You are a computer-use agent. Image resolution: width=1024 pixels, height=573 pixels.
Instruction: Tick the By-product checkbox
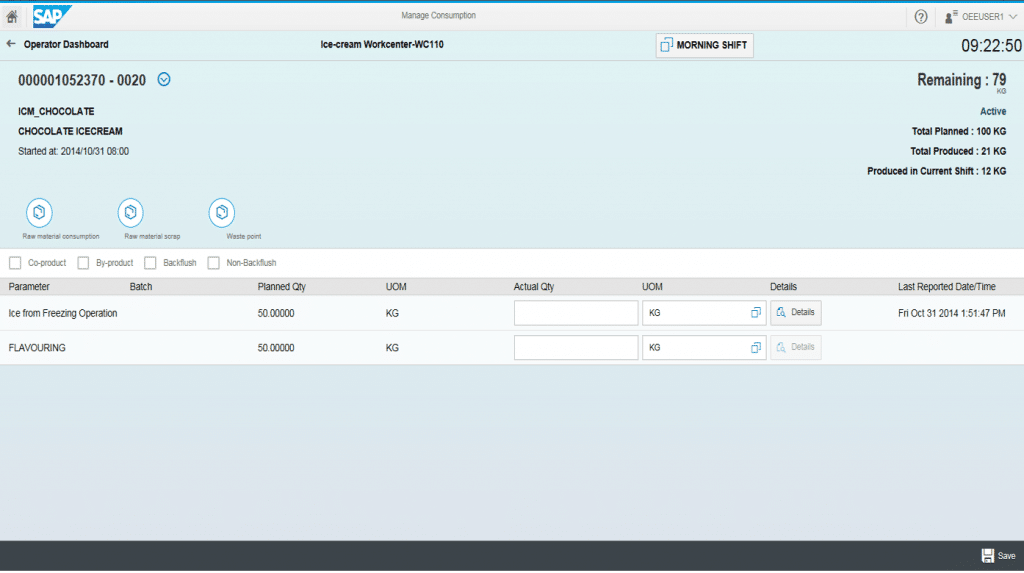click(x=83, y=263)
